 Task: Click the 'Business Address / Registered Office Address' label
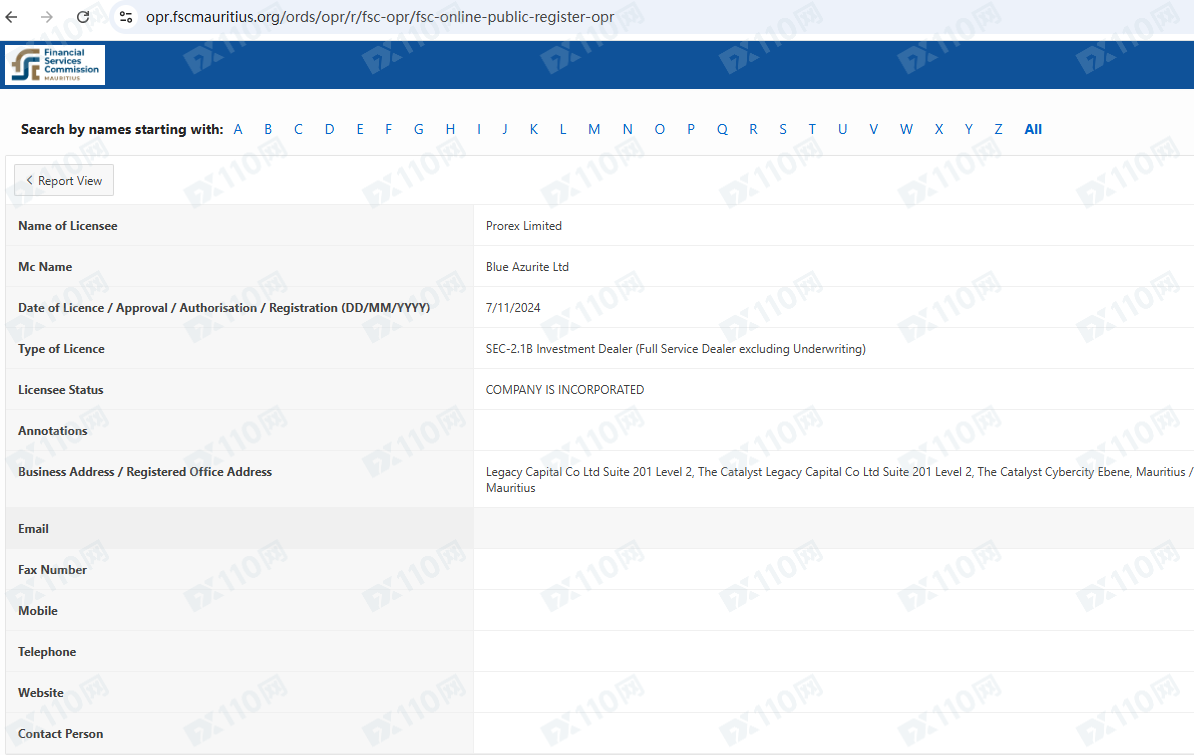point(145,472)
